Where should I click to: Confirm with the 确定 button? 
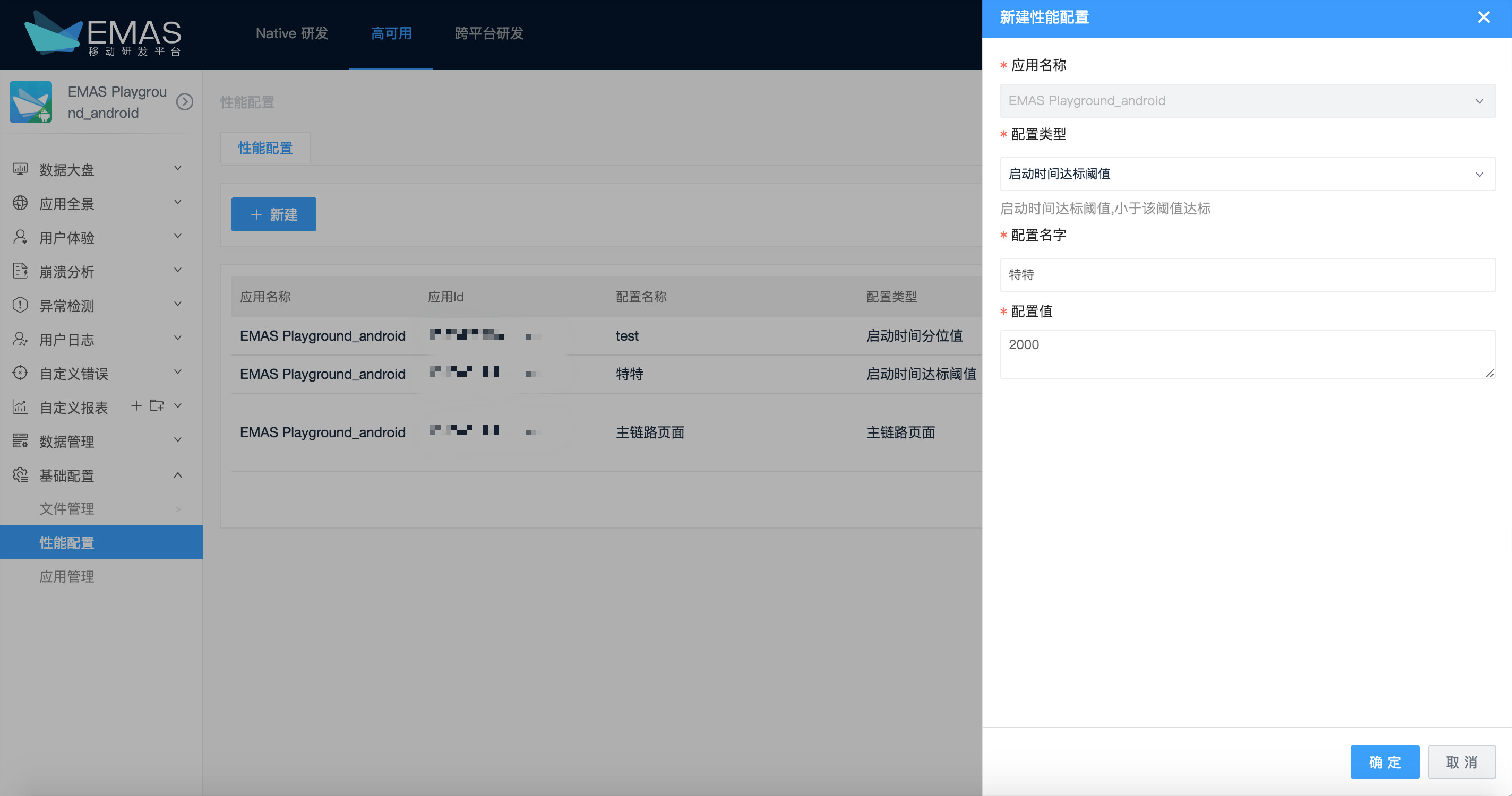pyautogui.click(x=1385, y=762)
